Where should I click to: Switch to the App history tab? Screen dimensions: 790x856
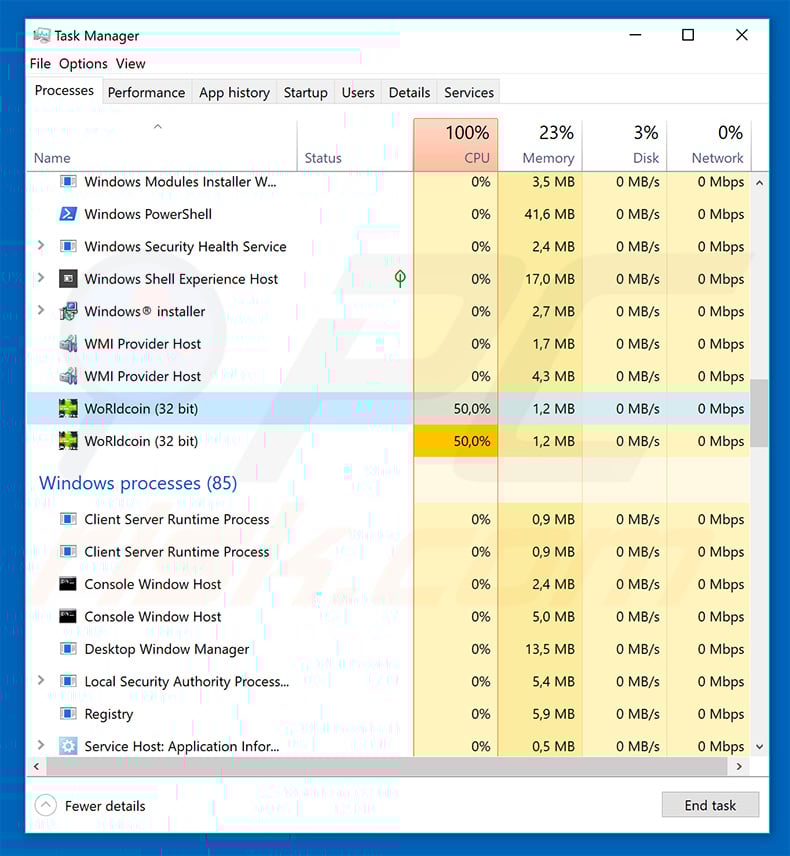pos(235,92)
